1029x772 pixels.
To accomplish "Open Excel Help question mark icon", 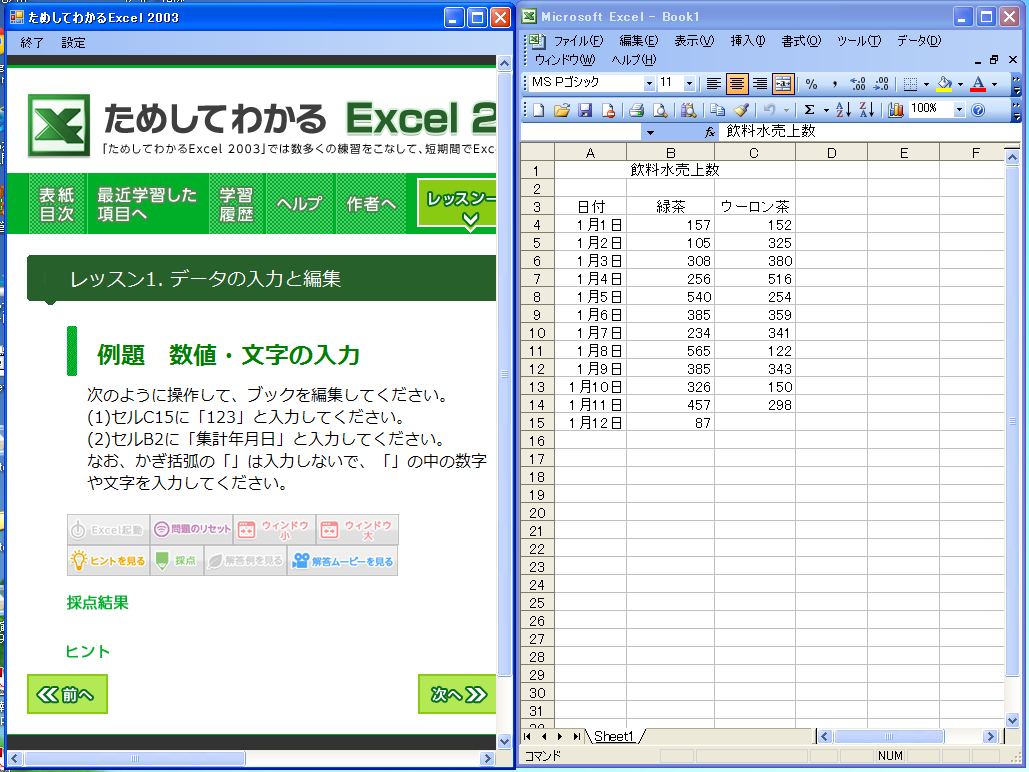I will pyautogui.click(x=978, y=110).
